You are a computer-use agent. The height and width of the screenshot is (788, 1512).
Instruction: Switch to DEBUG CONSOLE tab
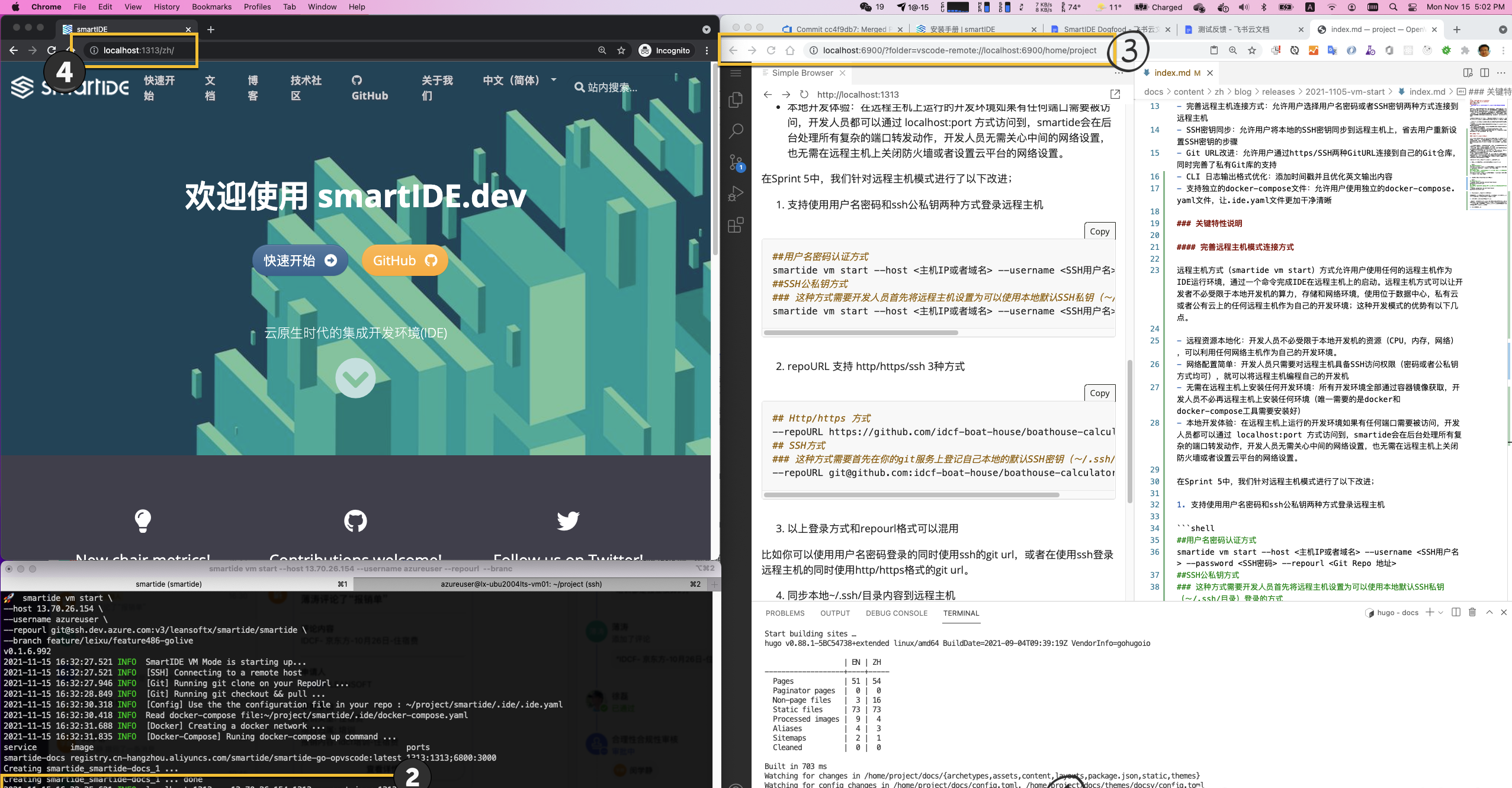coord(896,613)
